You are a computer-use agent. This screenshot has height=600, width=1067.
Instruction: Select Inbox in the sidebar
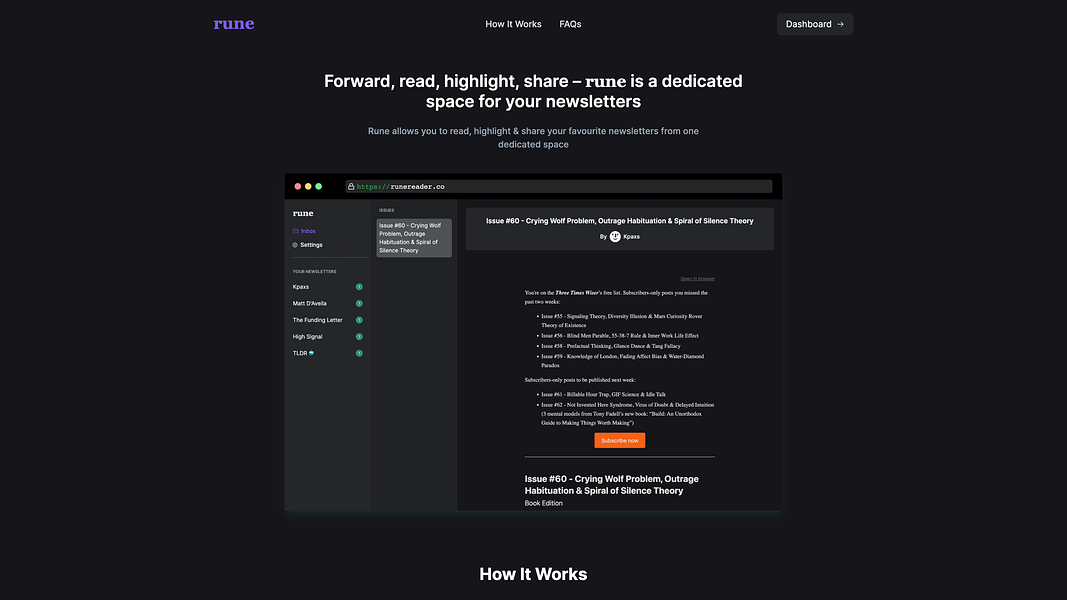tap(304, 231)
